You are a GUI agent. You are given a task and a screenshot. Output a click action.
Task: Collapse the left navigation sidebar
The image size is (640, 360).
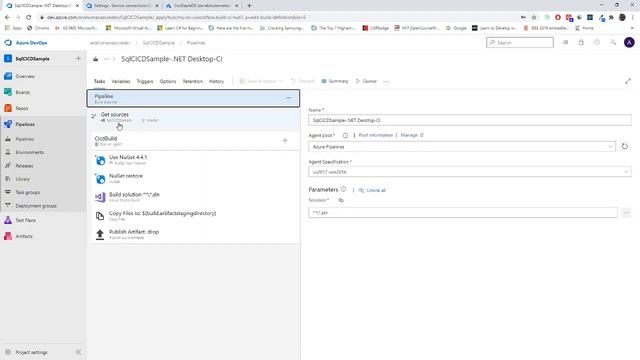coord(78,352)
